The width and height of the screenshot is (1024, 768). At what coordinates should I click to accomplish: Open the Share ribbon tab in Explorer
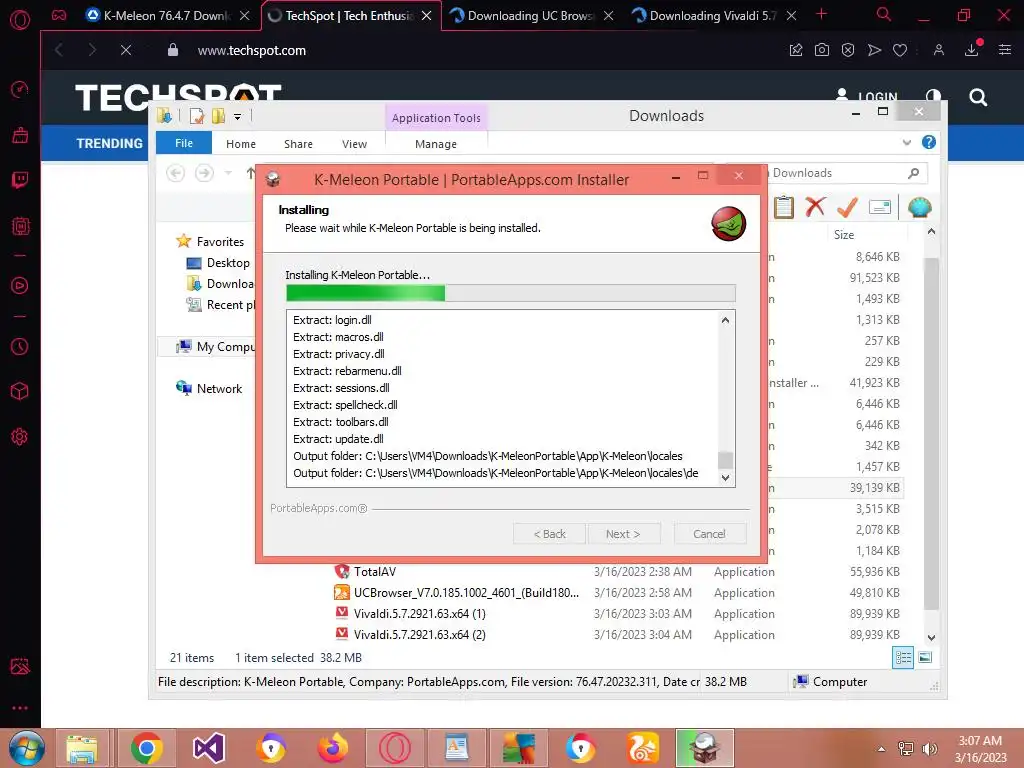point(298,144)
